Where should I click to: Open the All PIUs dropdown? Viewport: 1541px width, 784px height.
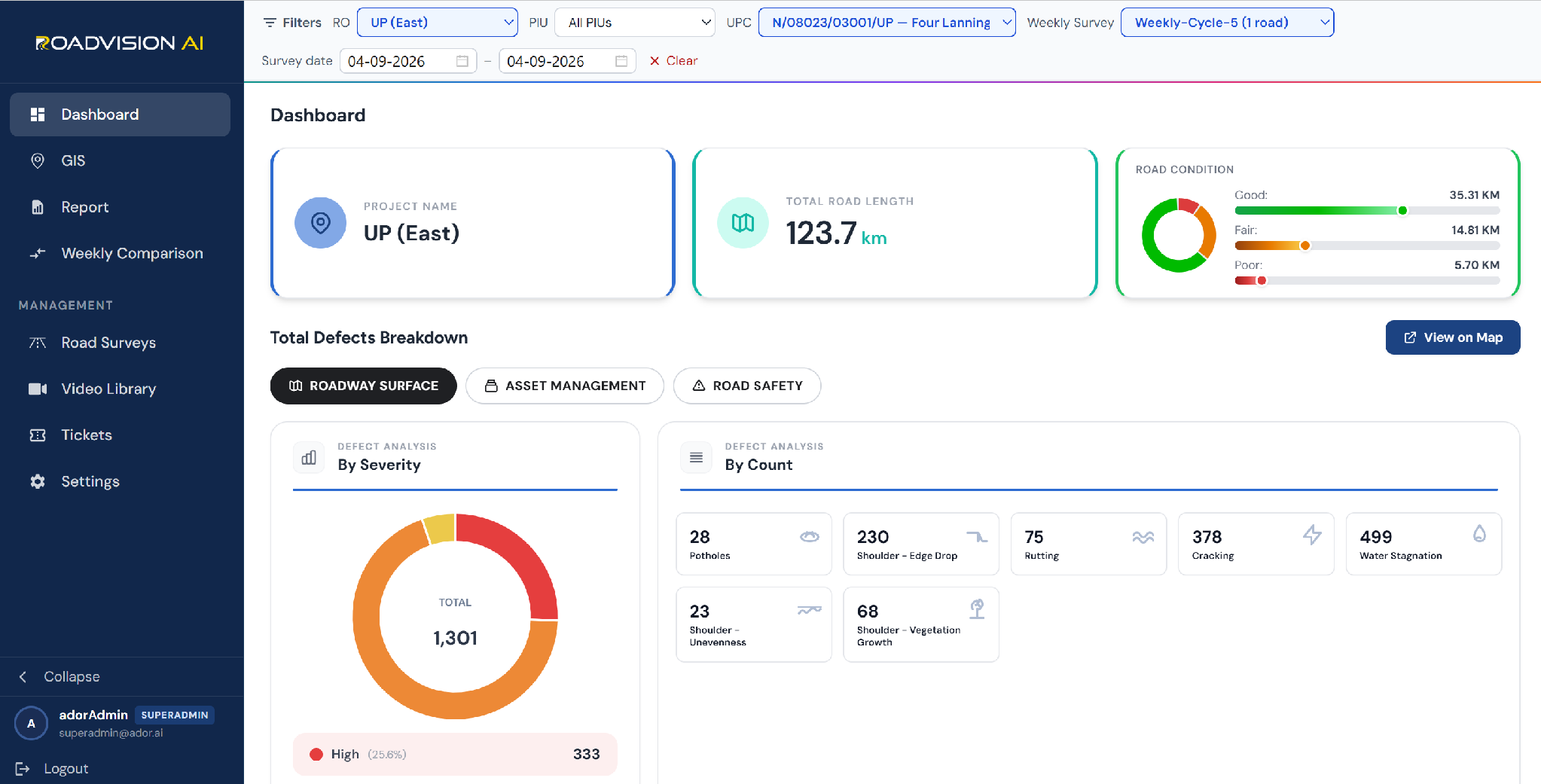[x=635, y=23]
